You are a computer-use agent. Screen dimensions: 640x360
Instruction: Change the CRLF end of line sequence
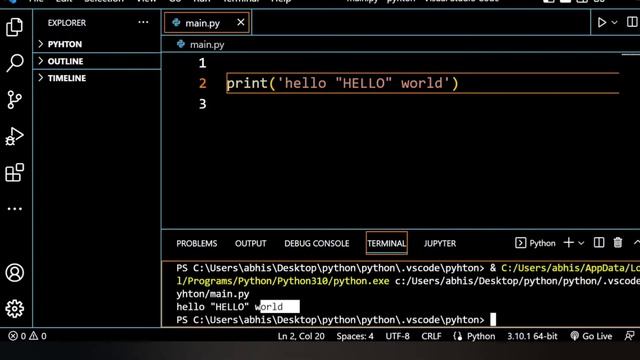pyautogui.click(x=431, y=336)
